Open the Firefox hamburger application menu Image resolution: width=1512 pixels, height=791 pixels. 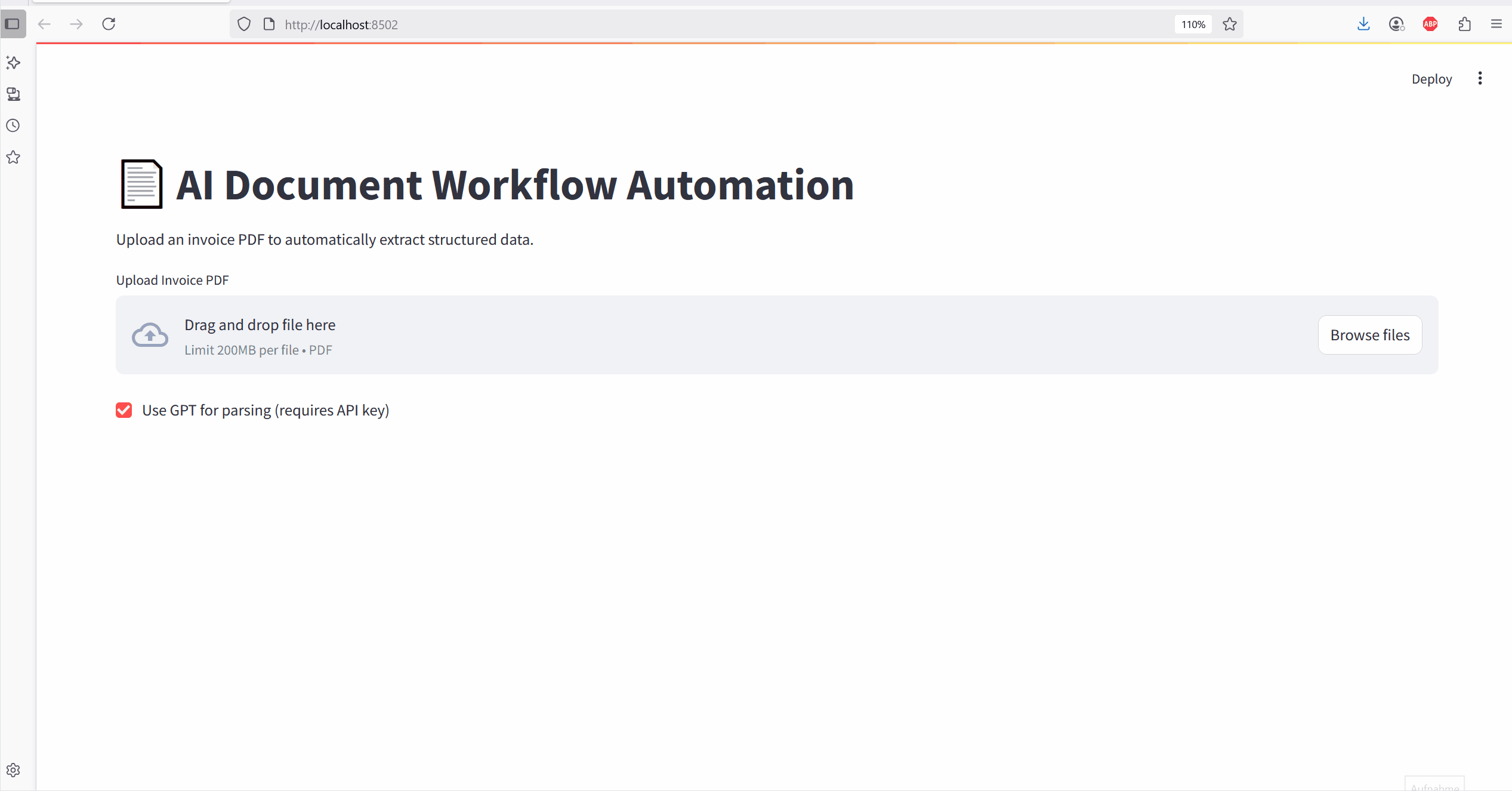click(1496, 24)
